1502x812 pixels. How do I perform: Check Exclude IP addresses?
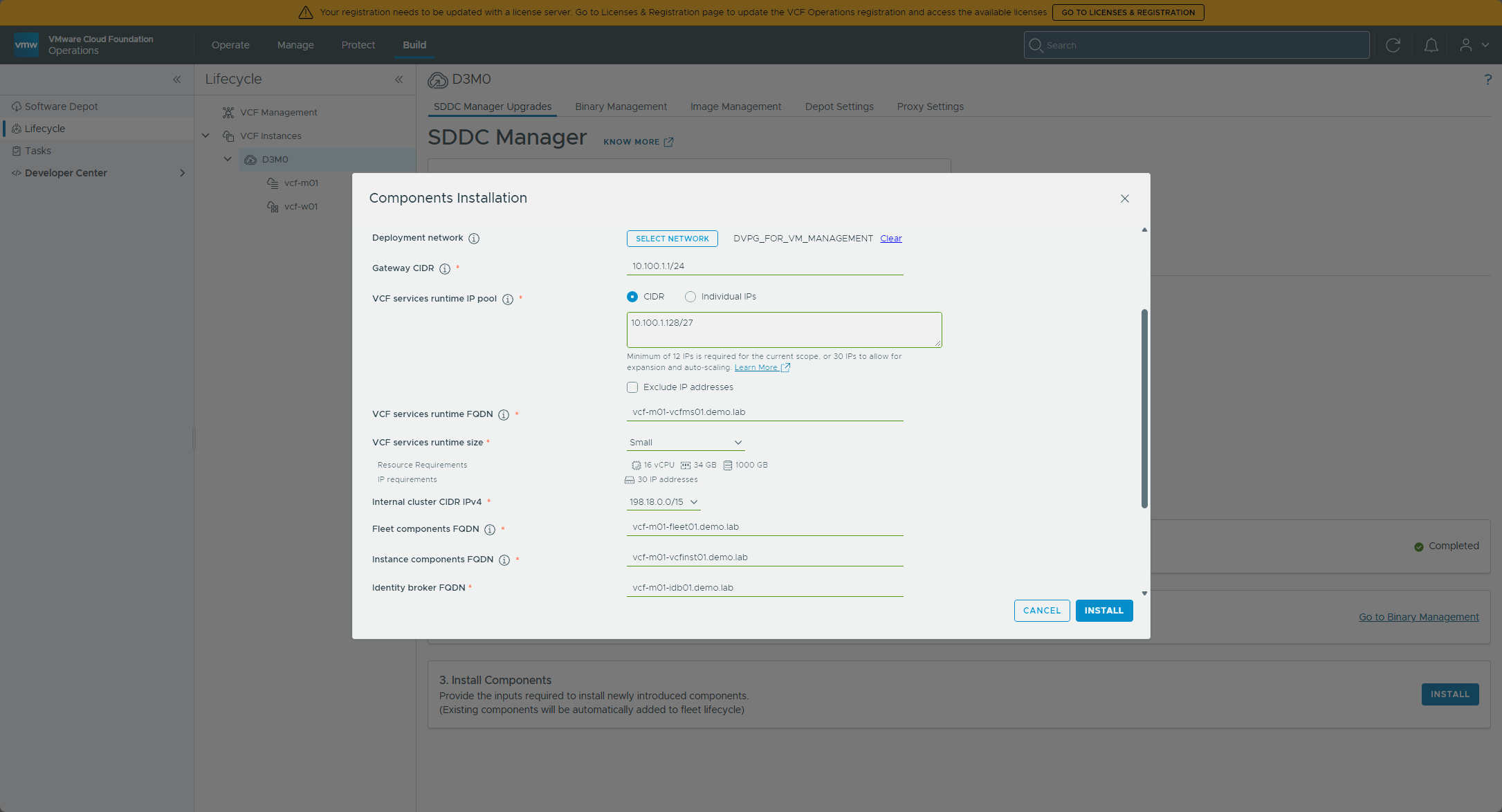tap(632, 387)
